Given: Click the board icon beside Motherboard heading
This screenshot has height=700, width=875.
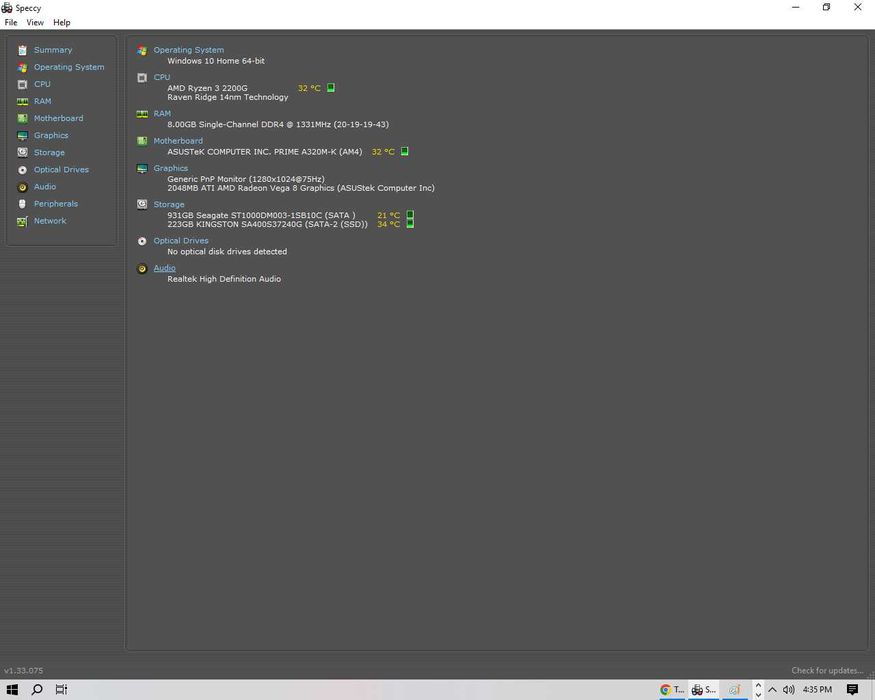Looking at the screenshot, I should point(142,141).
